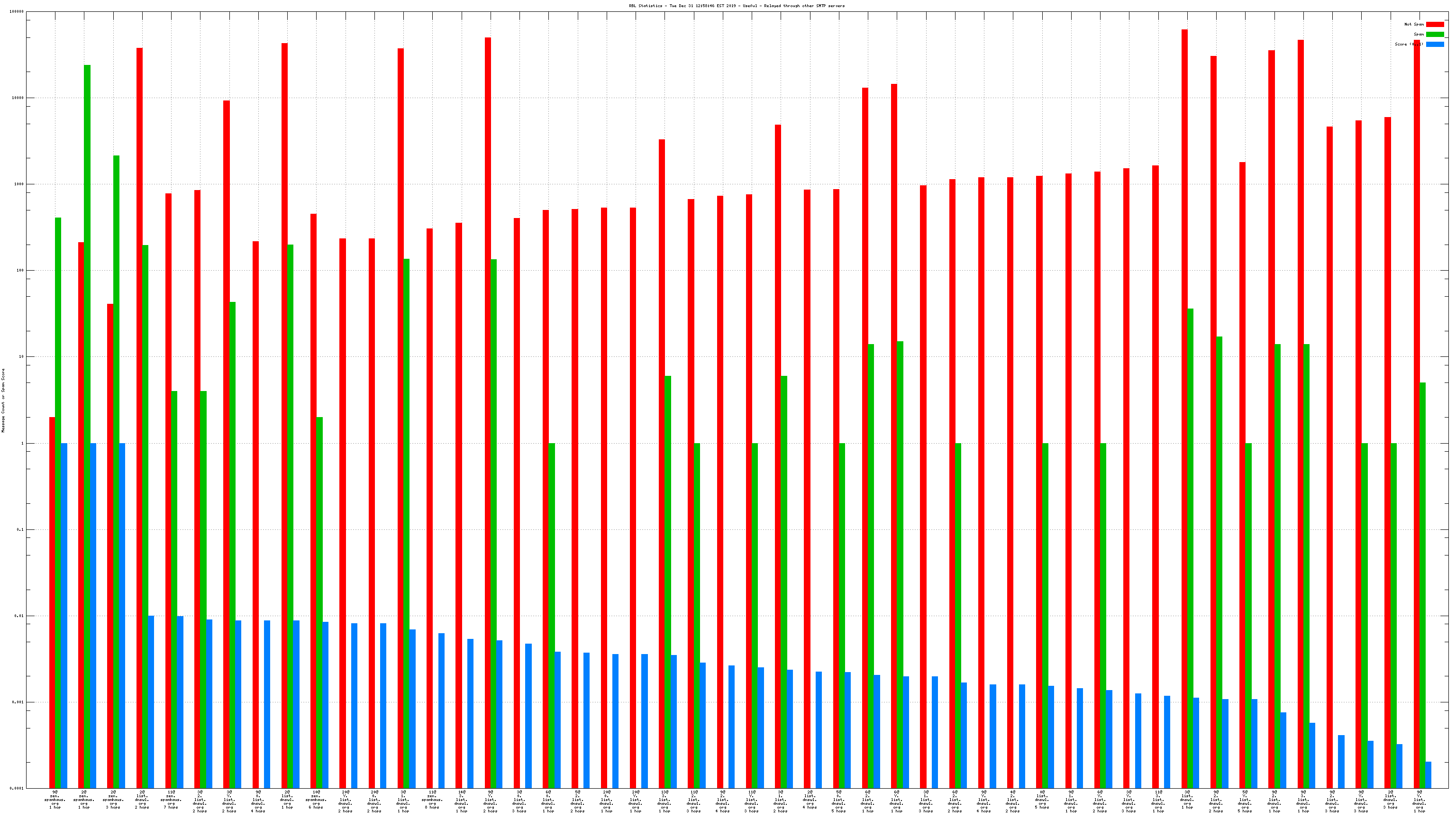The height and width of the screenshot is (819, 1456).
Task: Click the red Not Spam legend swatch
Action: (x=1435, y=24)
